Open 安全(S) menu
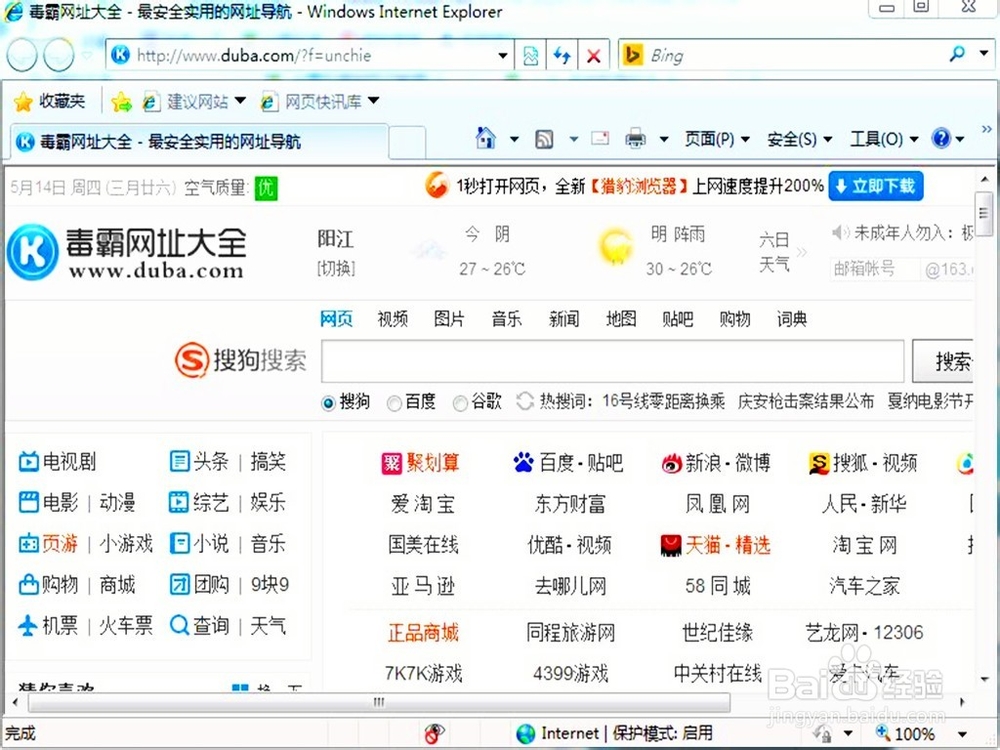 point(800,139)
